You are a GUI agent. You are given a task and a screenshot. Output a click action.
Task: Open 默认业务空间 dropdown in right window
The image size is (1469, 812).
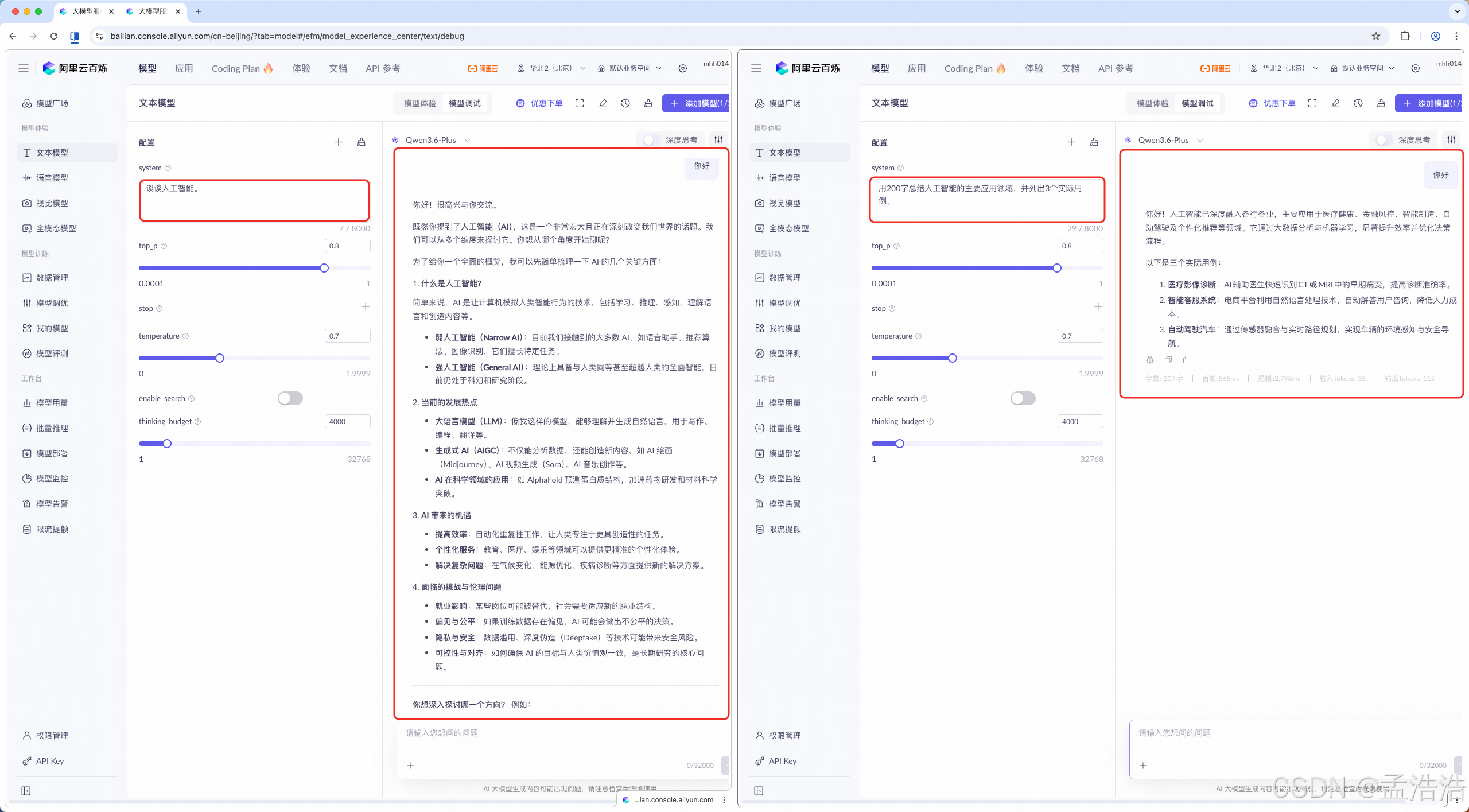click(1363, 68)
